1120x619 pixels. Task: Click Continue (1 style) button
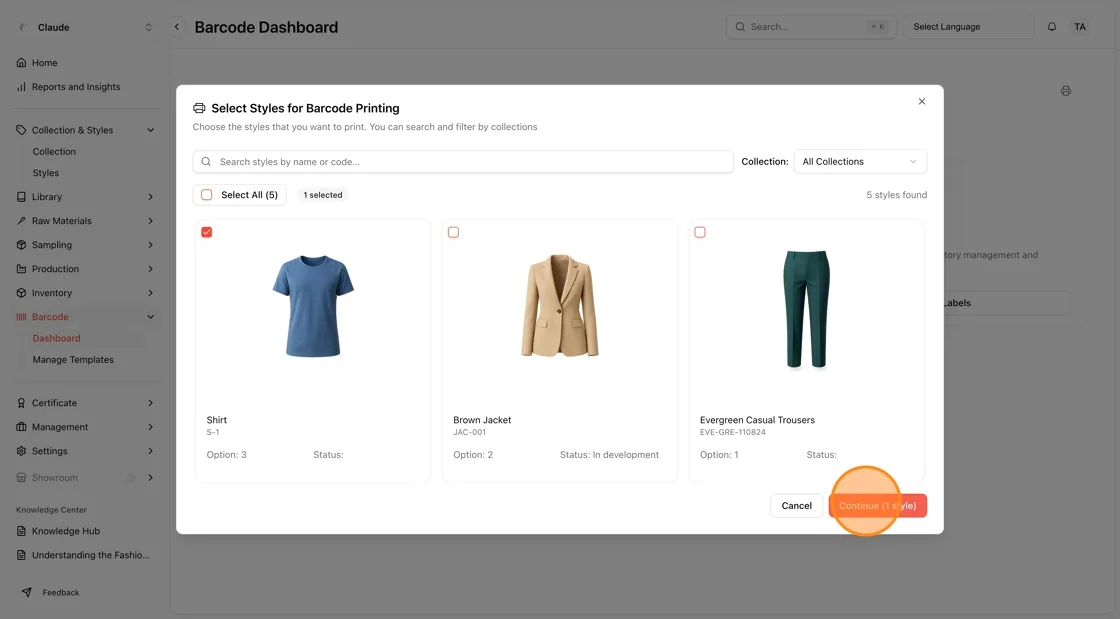point(878,505)
